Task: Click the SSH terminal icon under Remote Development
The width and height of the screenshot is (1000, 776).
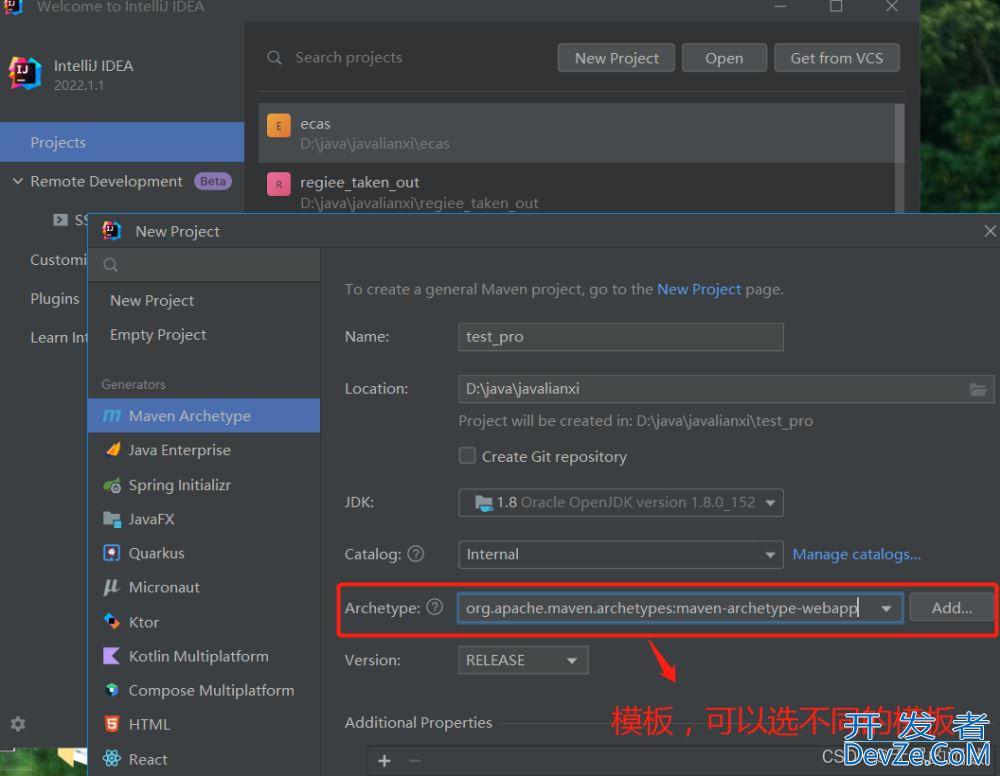Action: (61, 220)
